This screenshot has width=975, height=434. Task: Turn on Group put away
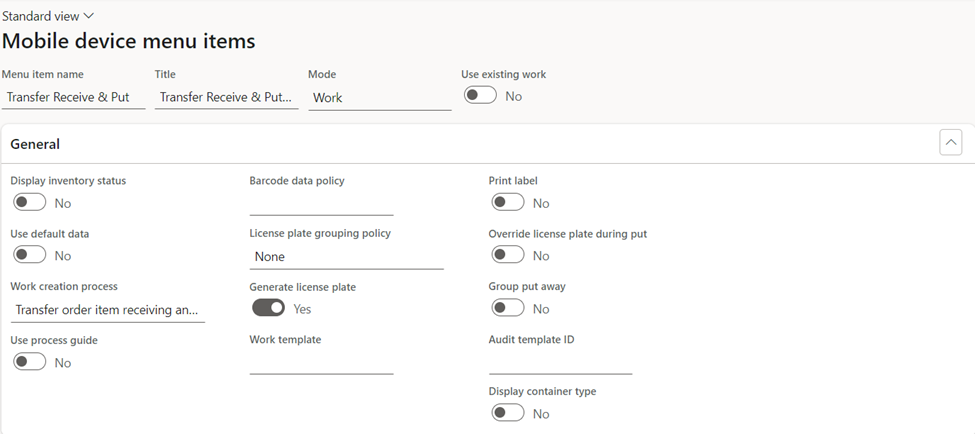coord(508,308)
